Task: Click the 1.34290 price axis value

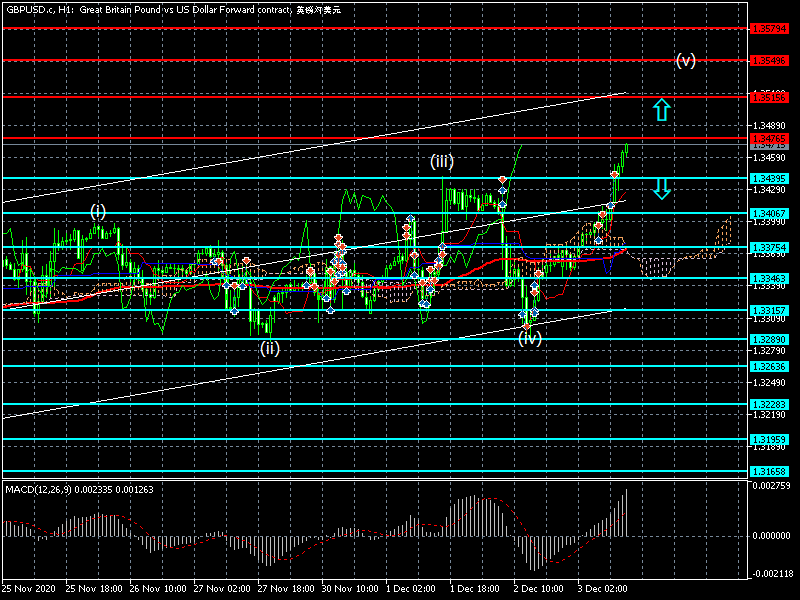Action: tap(769, 190)
